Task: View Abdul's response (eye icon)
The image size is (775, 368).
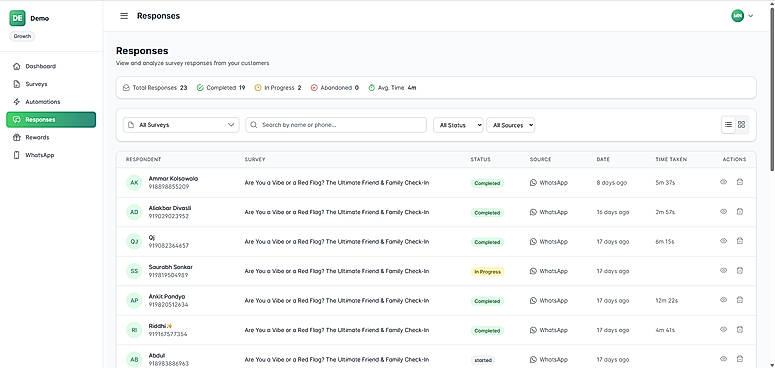Action: [x=724, y=359]
